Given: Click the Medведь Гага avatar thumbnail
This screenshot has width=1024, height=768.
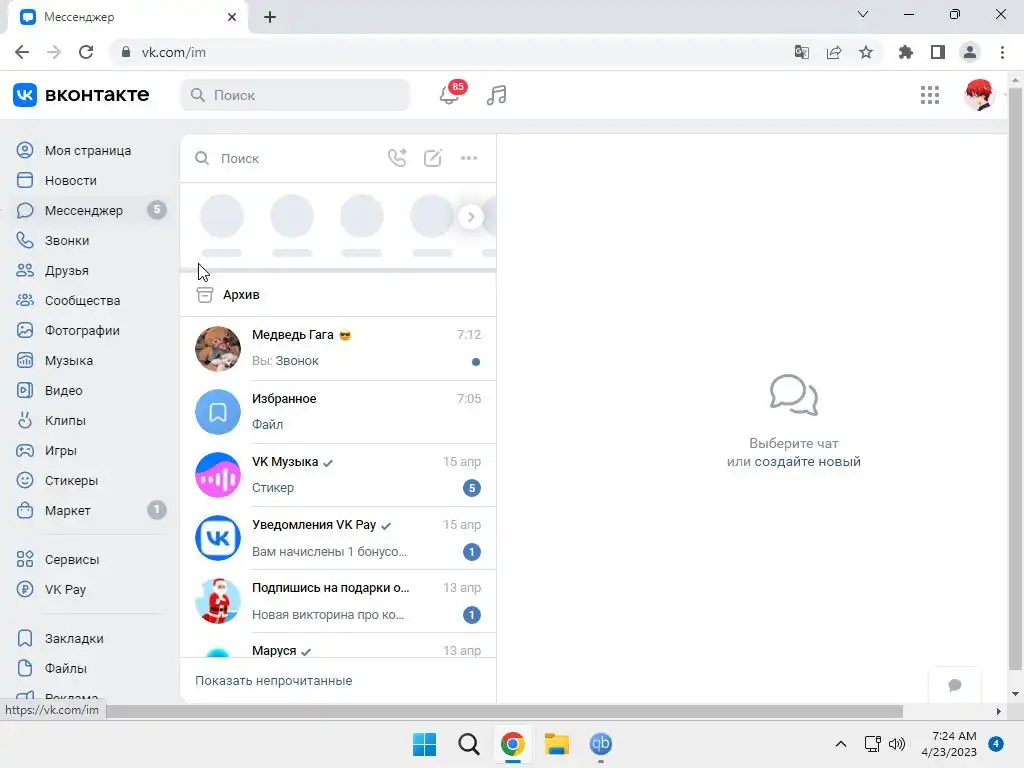Looking at the screenshot, I should (x=218, y=349).
